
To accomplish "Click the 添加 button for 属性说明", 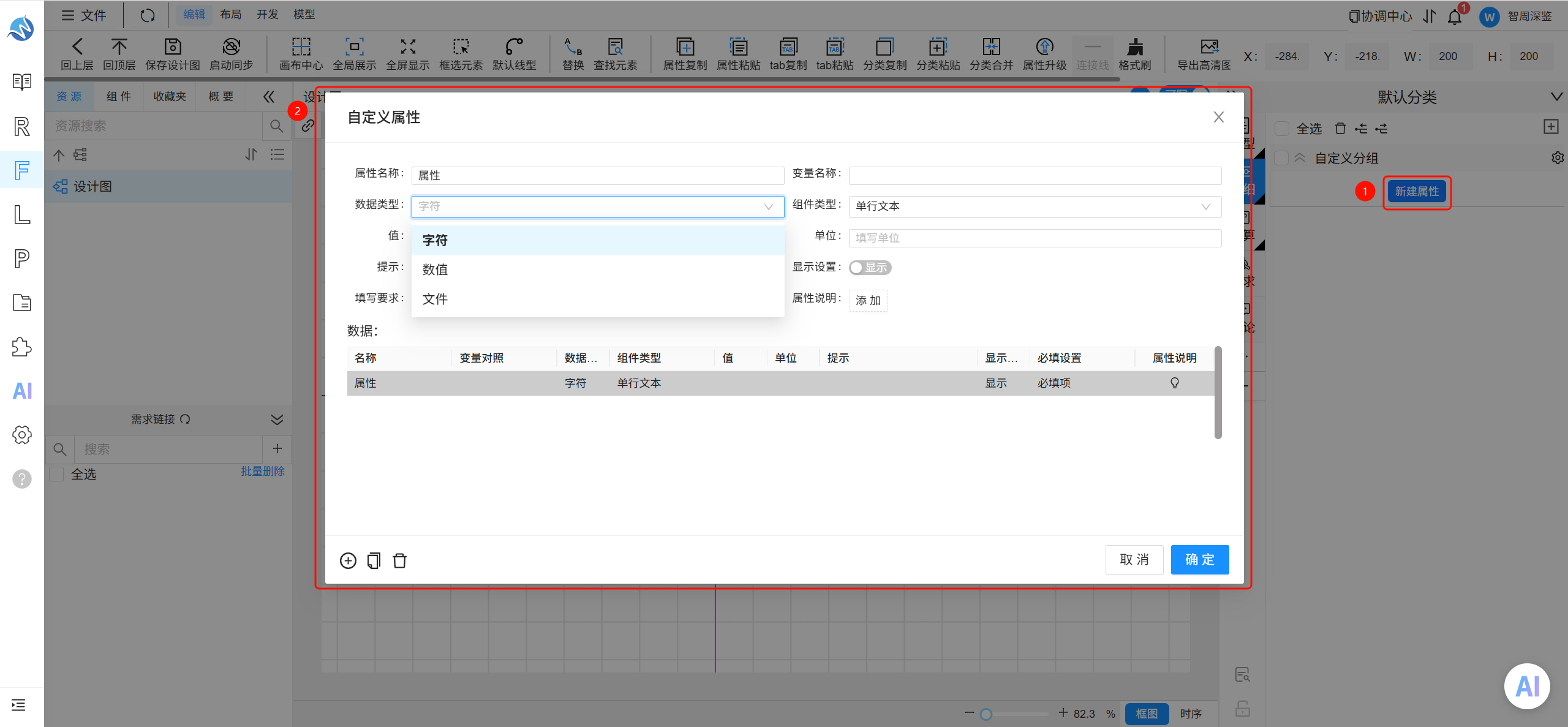I will pos(868,300).
